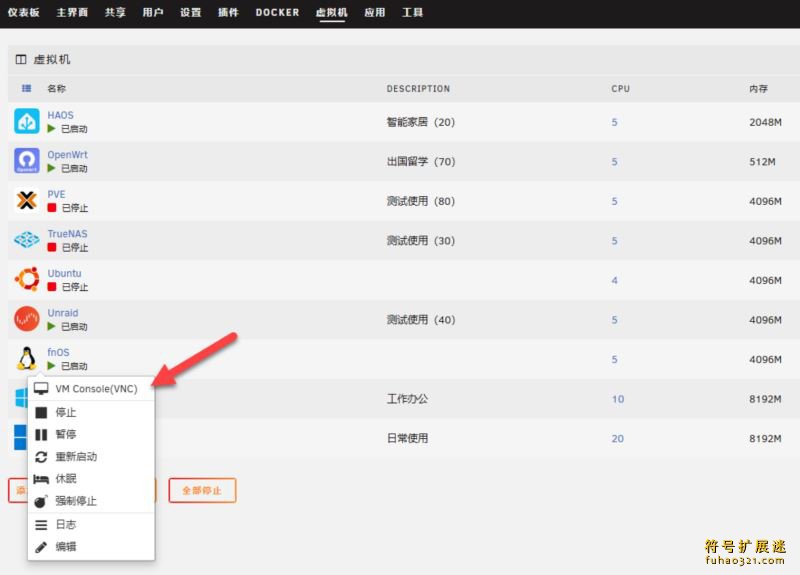The width and height of the screenshot is (800, 575).
Task: Click the restart arrows icon in menu
Action: point(41,457)
